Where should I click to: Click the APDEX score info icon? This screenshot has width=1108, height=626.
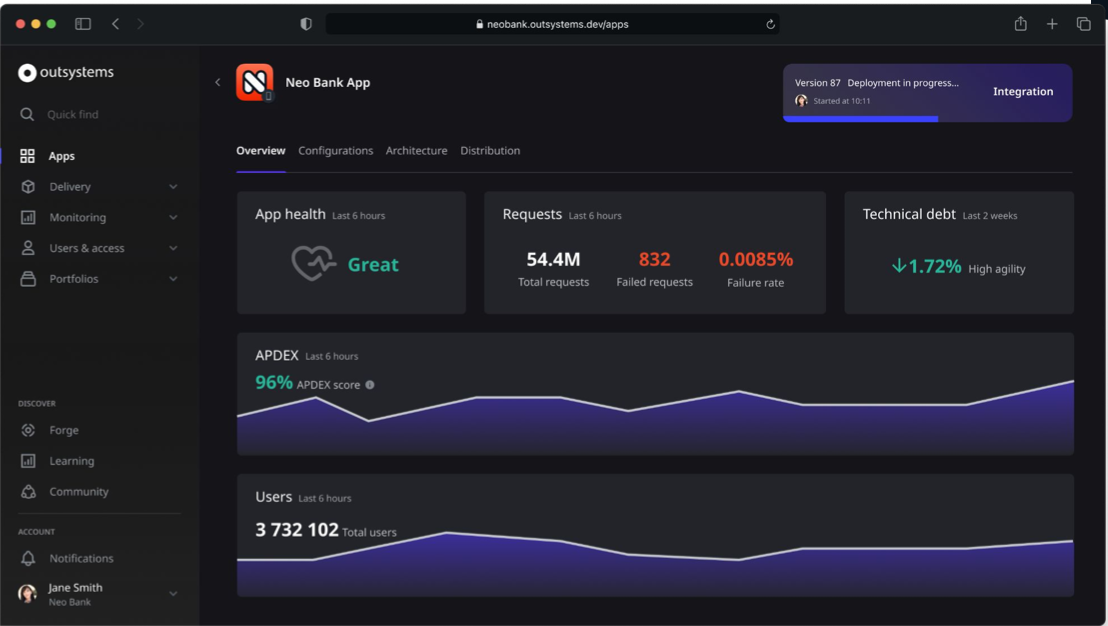[370, 385]
